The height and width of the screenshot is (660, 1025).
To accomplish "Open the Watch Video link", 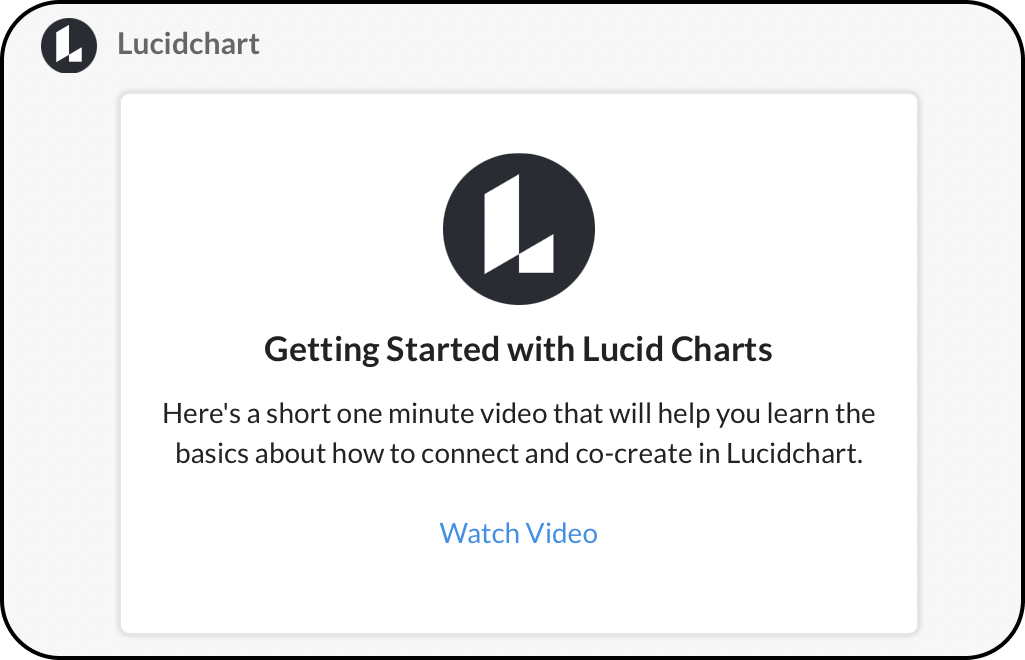I will click(518, 533).
